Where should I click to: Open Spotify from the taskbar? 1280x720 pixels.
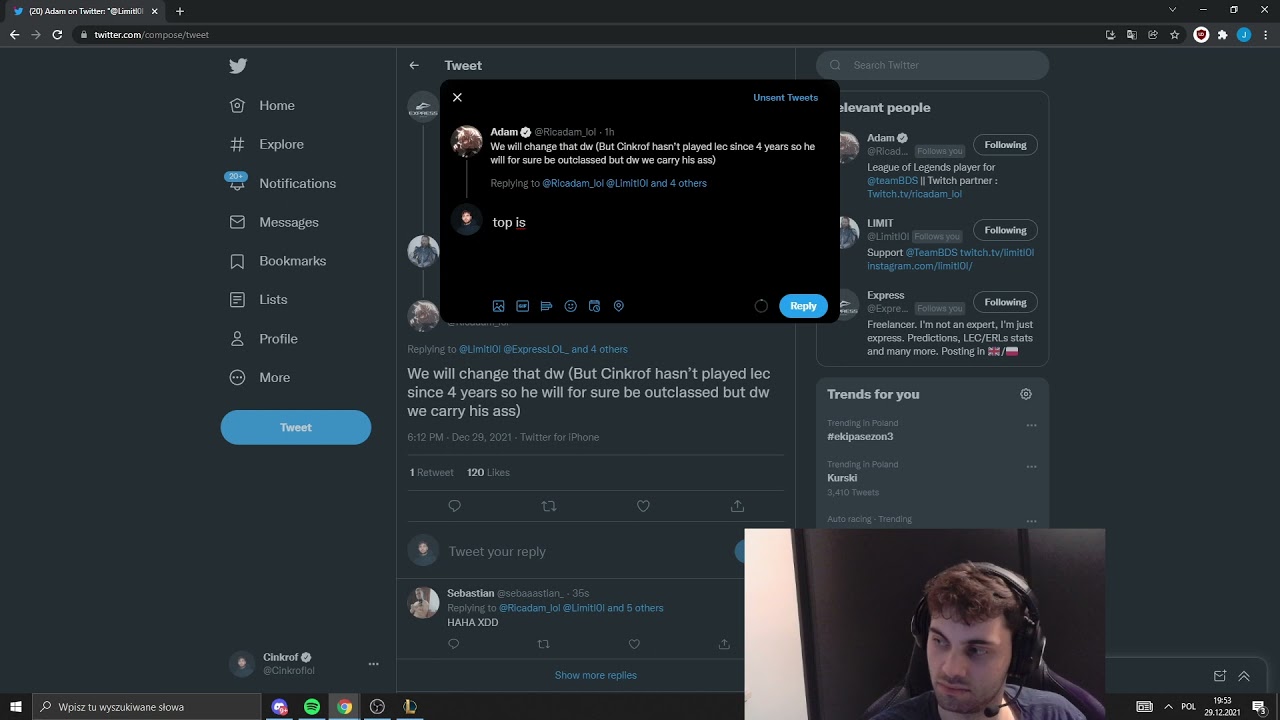click(312, 707)
